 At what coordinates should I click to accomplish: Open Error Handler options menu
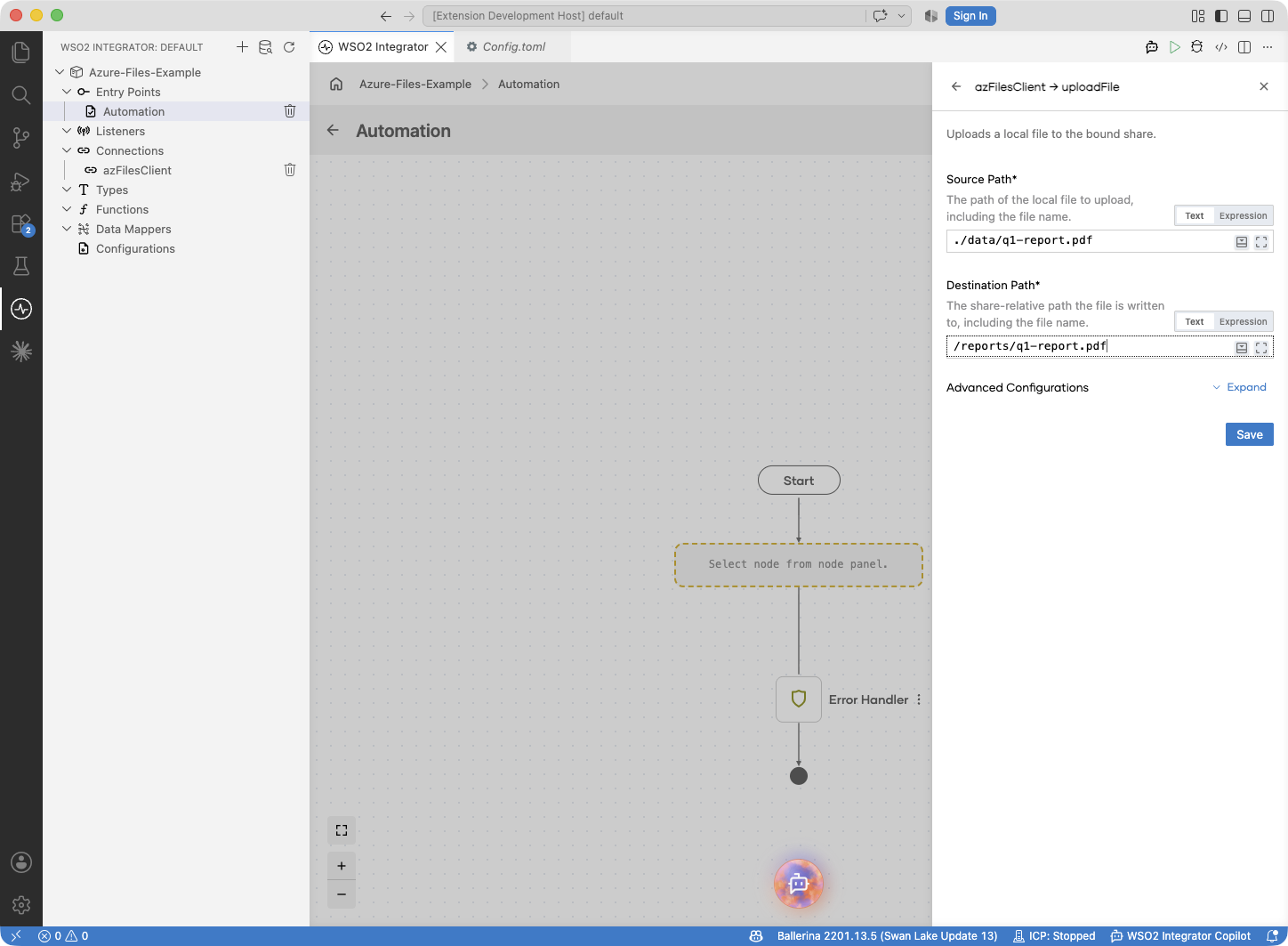pyautogui.click(x=919, y=699)
